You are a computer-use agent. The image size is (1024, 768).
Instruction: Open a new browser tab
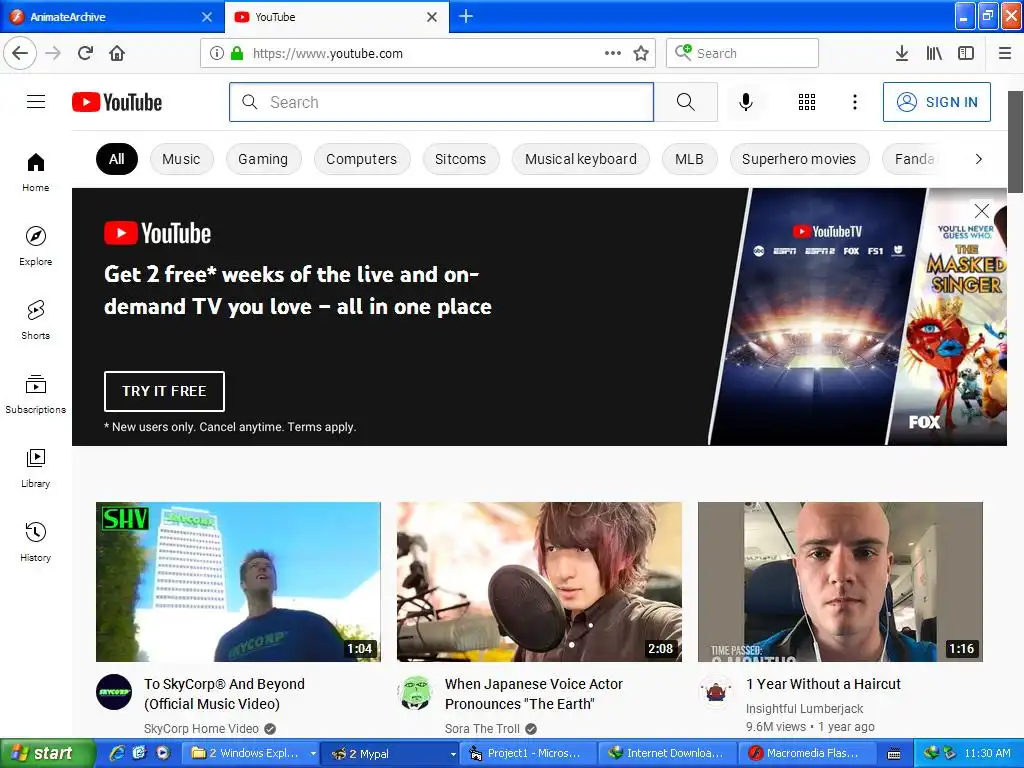pyautogui.click(x=466, y=17)
